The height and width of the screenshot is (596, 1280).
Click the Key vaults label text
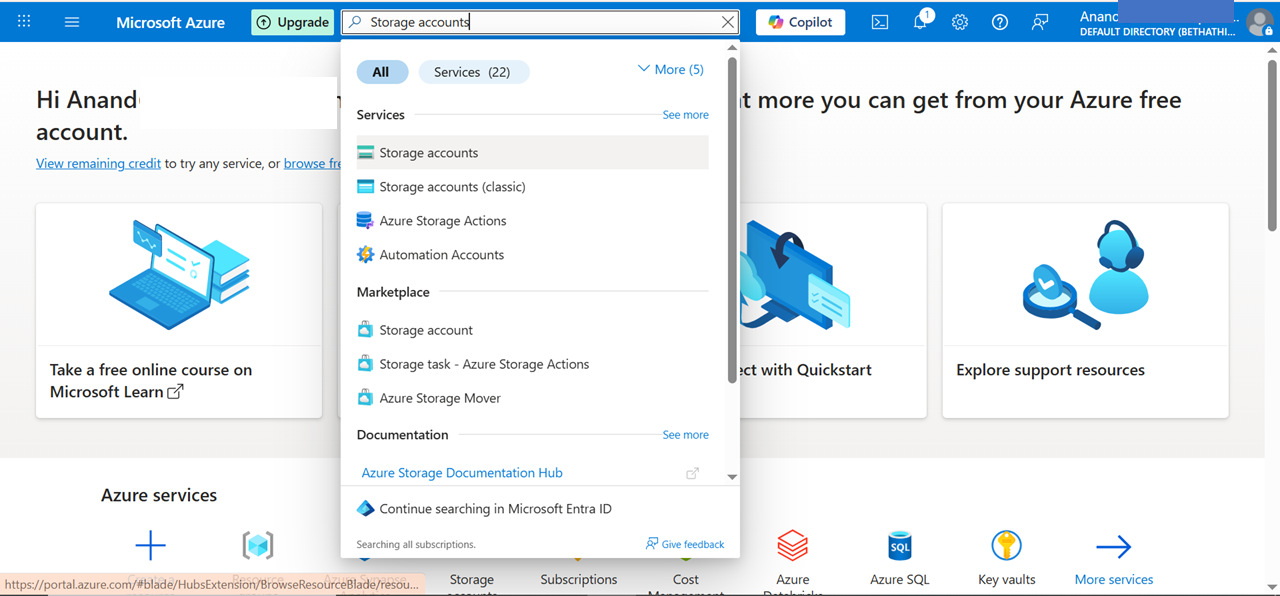tap(1007, 579)
